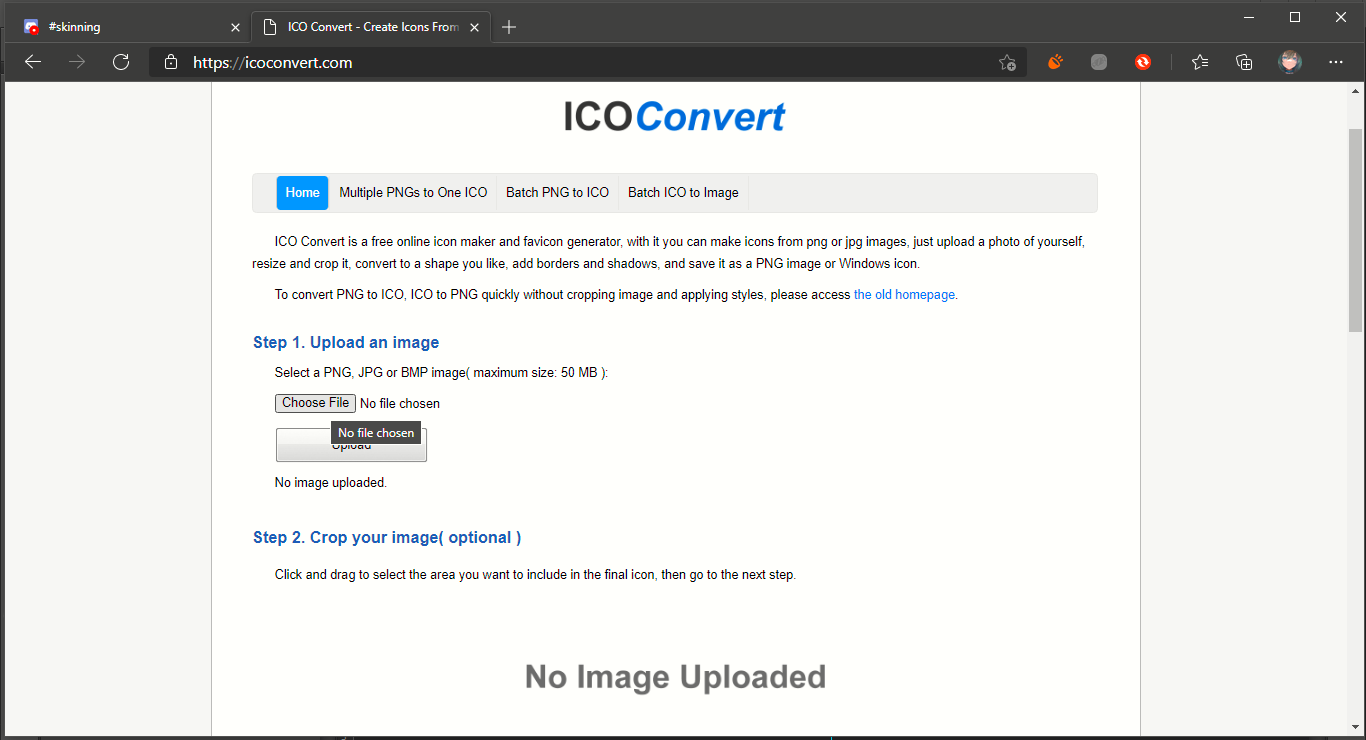Open the Home navigation item
This screenshot has height=740, width=1366.
coord(302,193)
